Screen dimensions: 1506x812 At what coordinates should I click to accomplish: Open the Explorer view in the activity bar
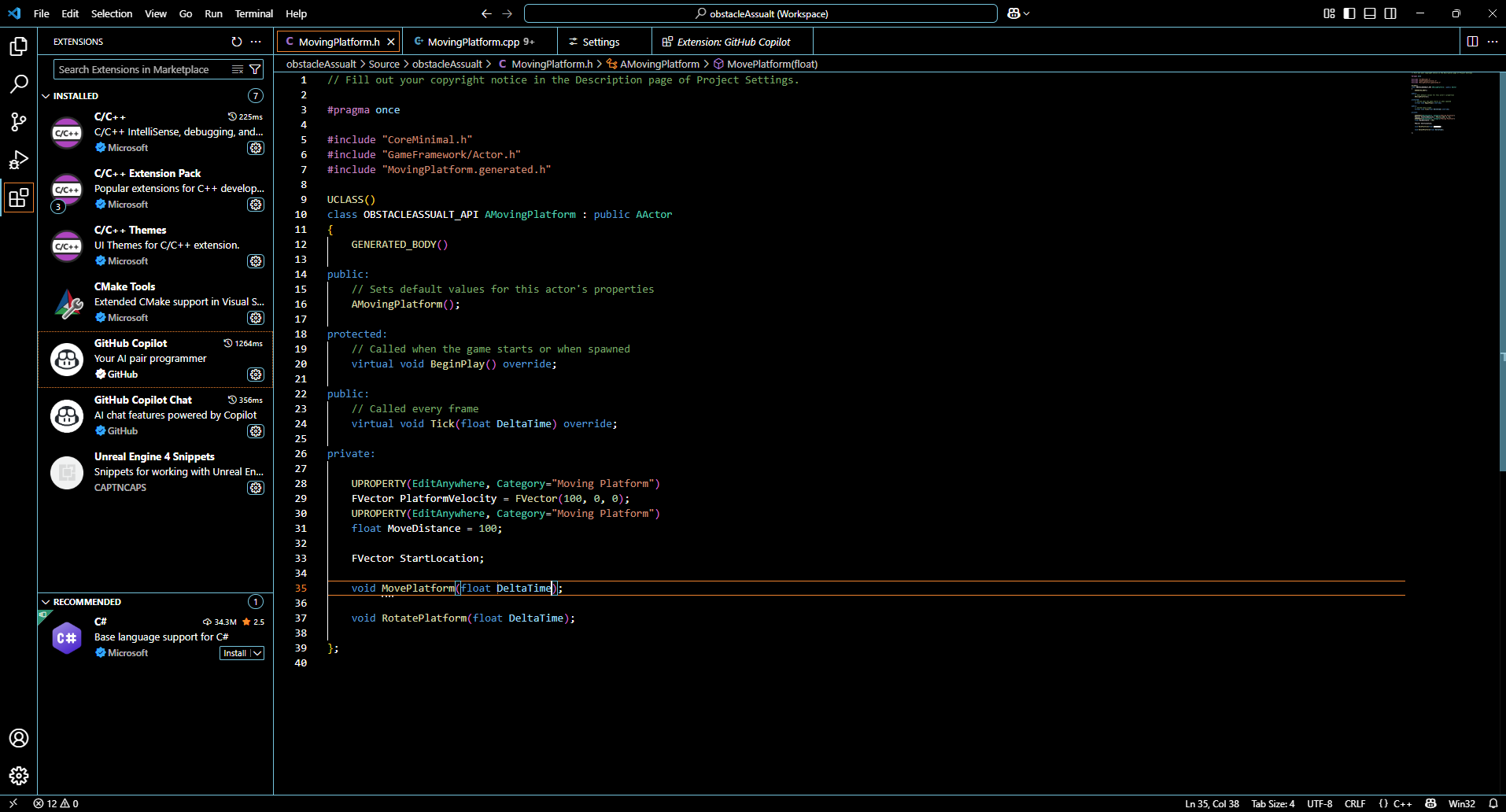19,46
